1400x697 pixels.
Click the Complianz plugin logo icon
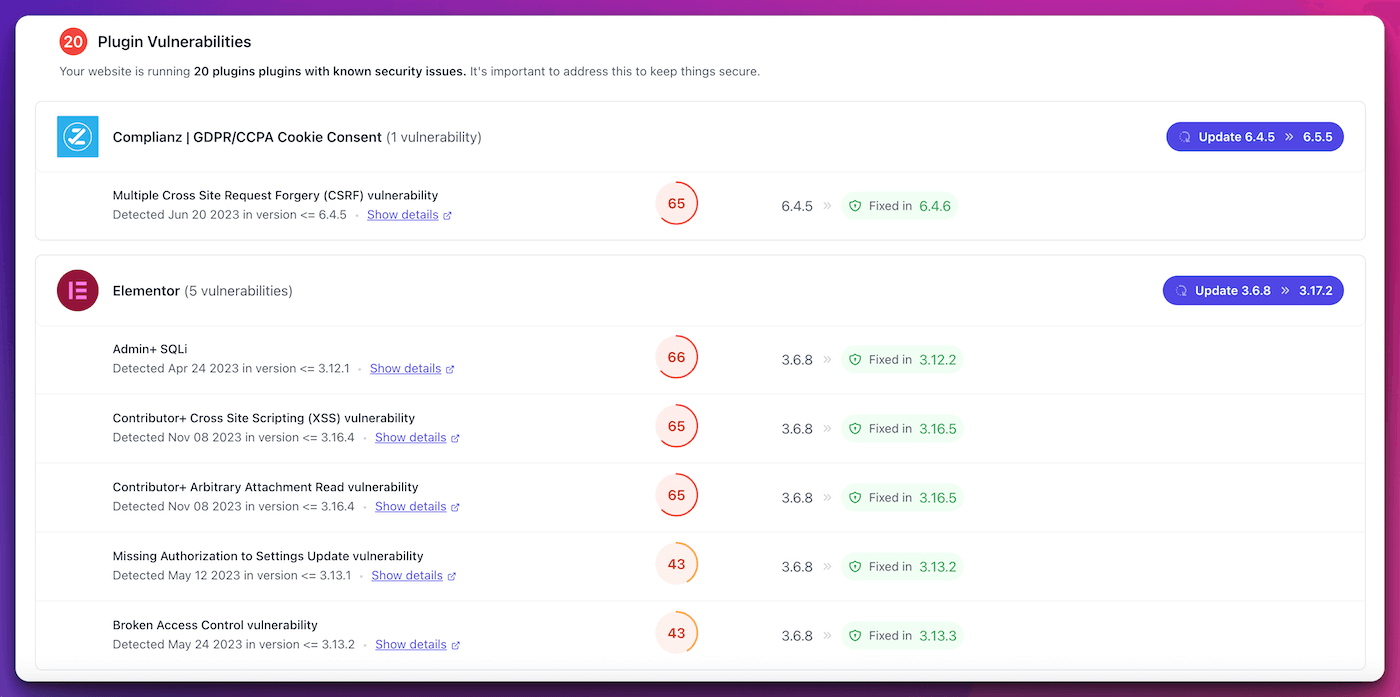coord(77,137)
